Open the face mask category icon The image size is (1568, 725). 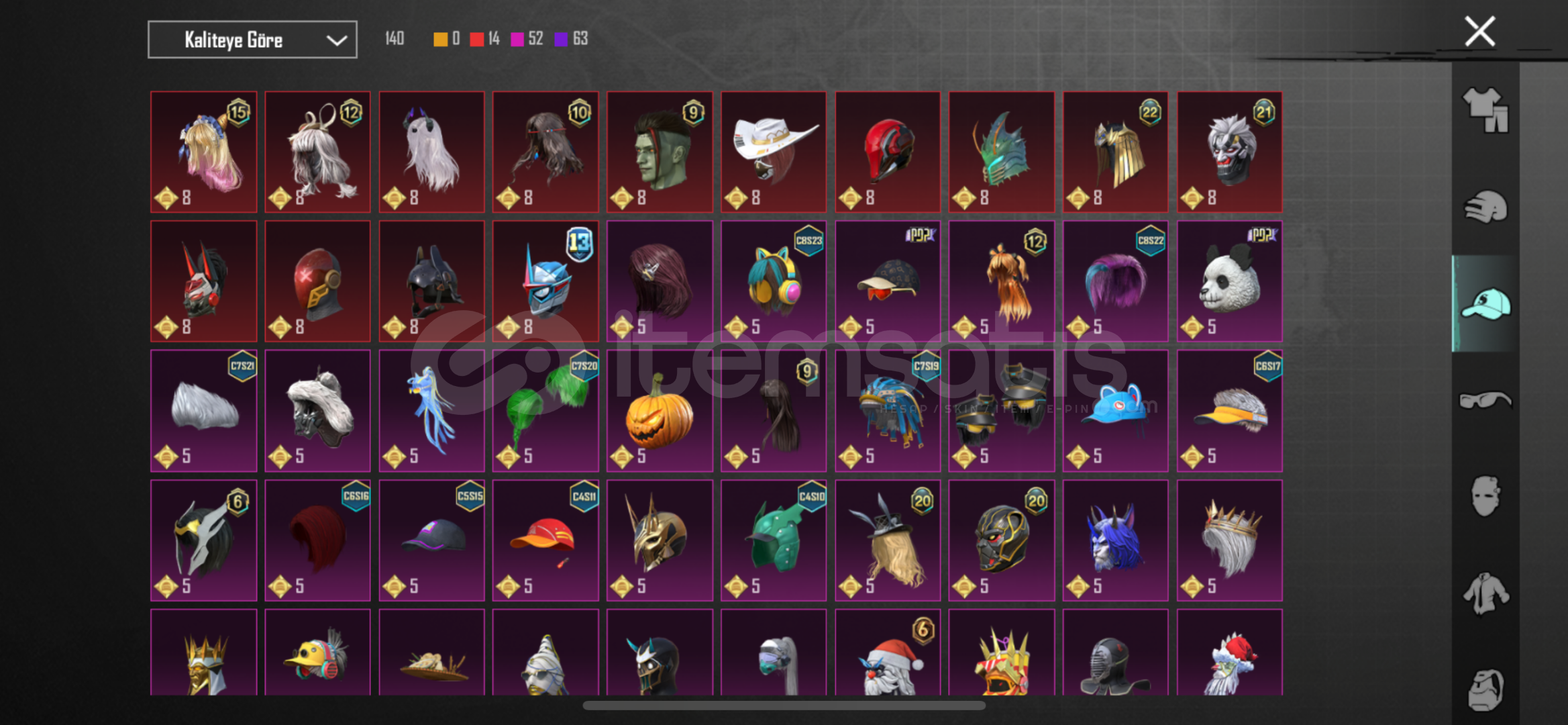[1485, 496]
